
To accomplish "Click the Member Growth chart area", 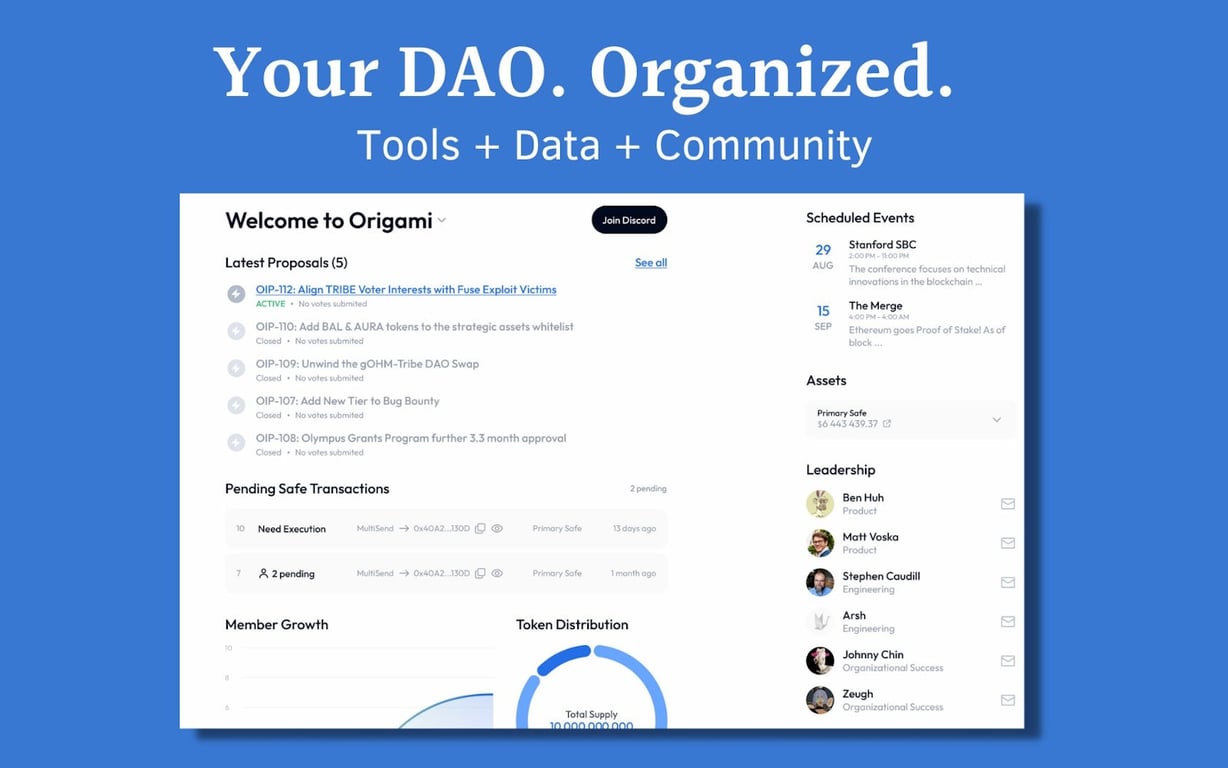I will (x=359, y=685).
